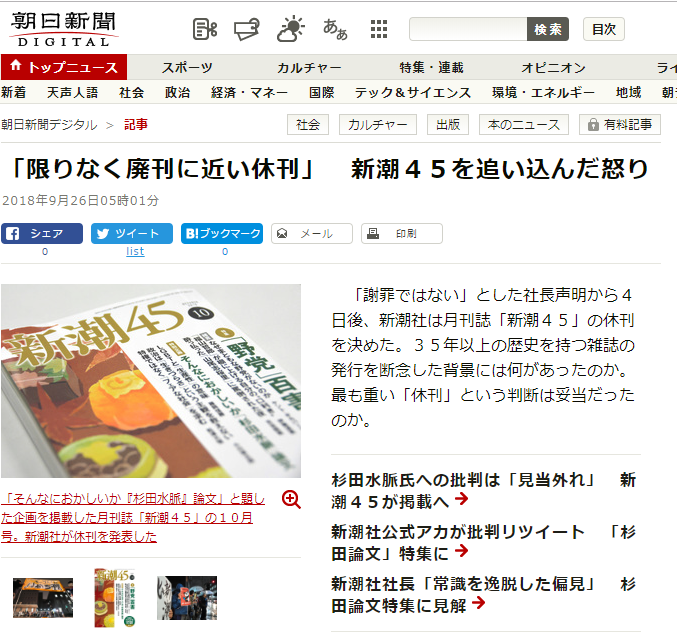Open 新着 in the sub-navigation
Image resolution: width=677 pixels, height=642 pixels.
[x=13, y=92]
